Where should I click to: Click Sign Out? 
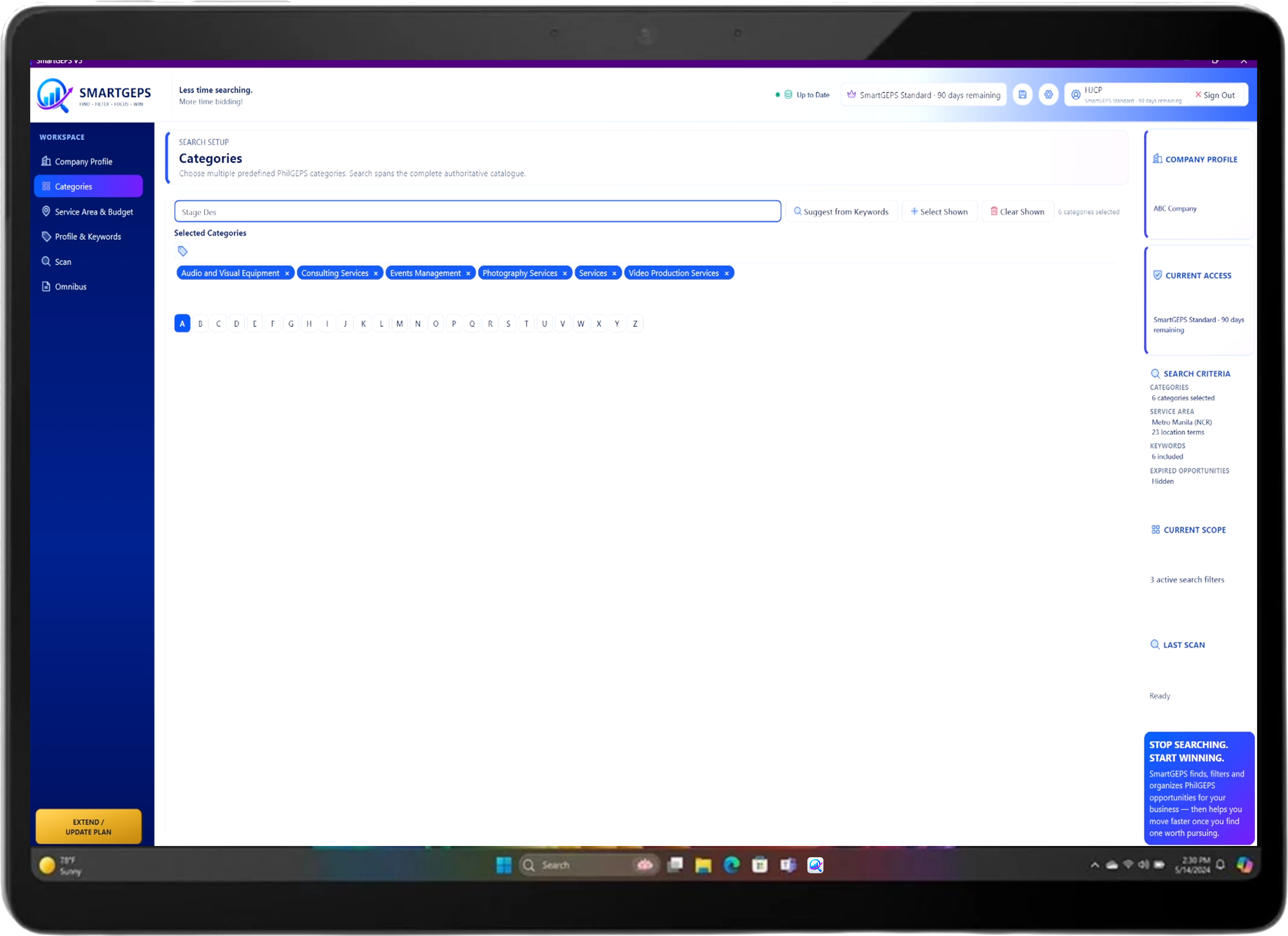(x=1215, y=95)
